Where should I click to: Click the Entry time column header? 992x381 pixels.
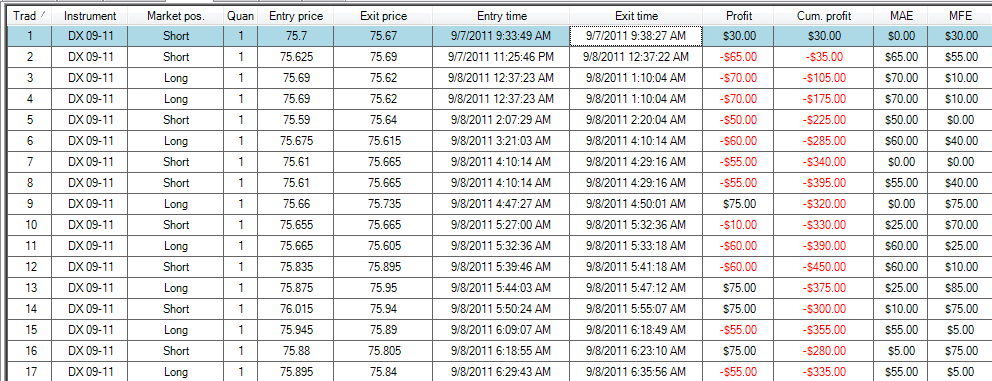click(501, 16)
